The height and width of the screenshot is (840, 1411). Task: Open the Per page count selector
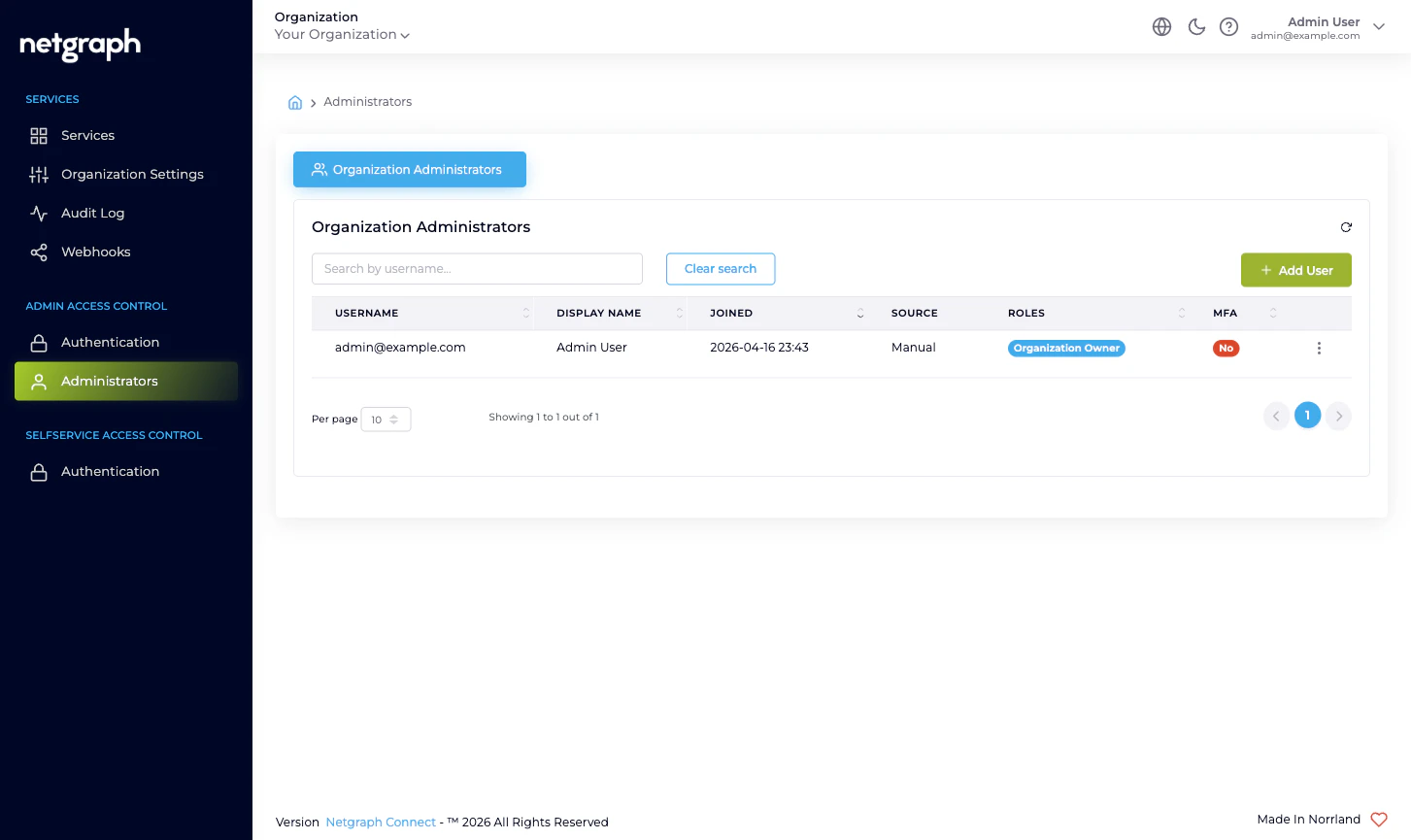point(386,419)
